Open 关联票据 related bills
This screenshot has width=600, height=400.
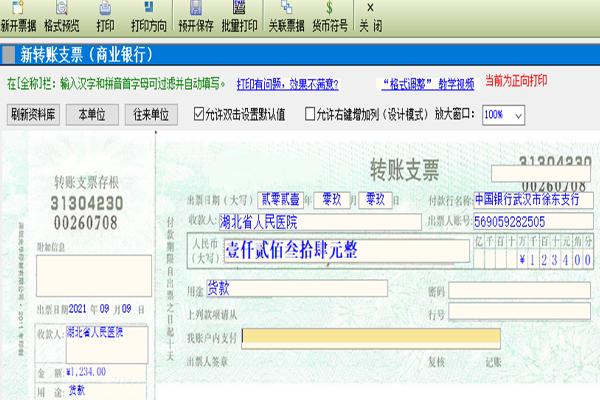(x=286, y=17)
